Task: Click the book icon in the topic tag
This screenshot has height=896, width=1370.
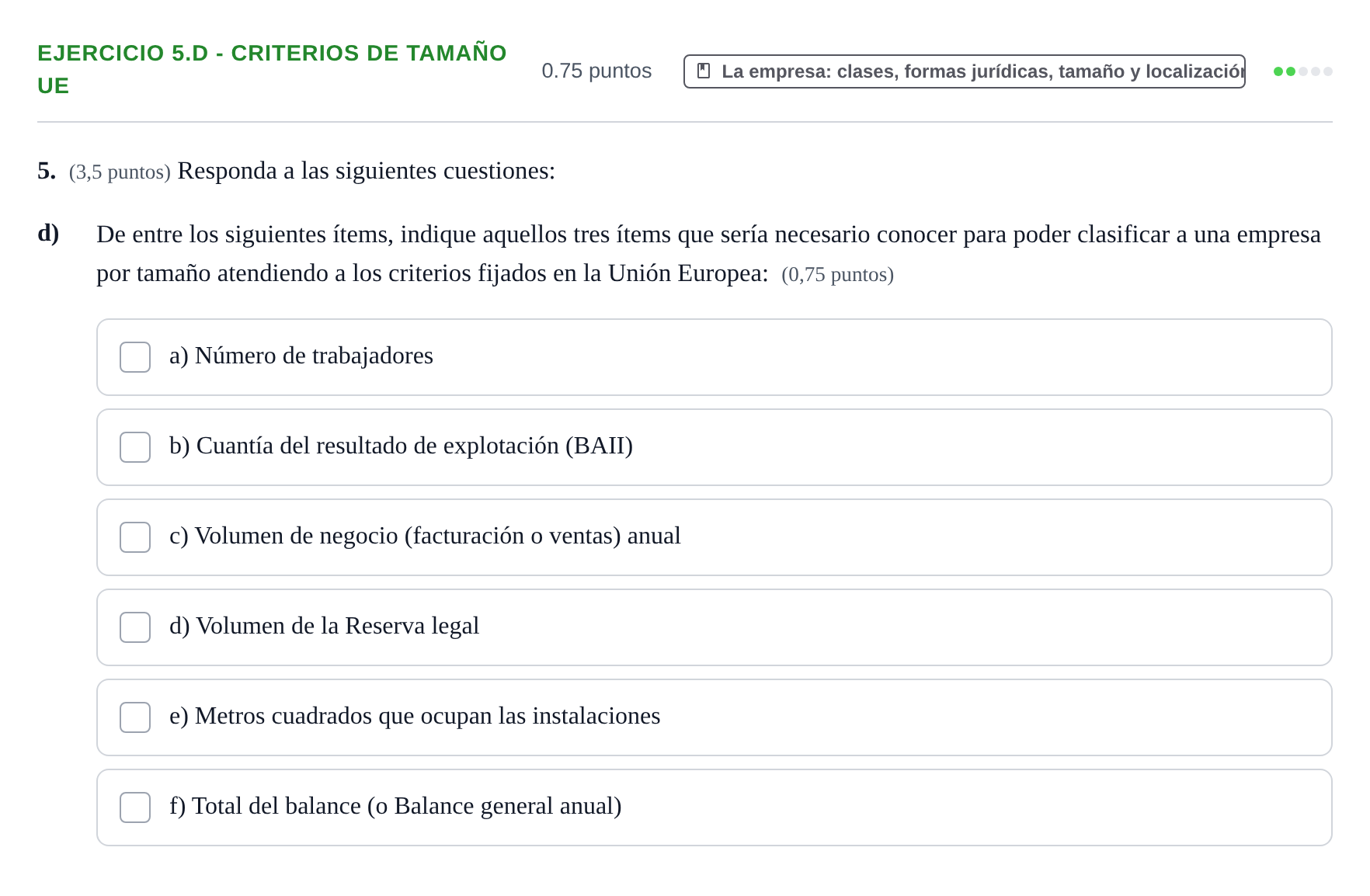Action: coord(704,71)
